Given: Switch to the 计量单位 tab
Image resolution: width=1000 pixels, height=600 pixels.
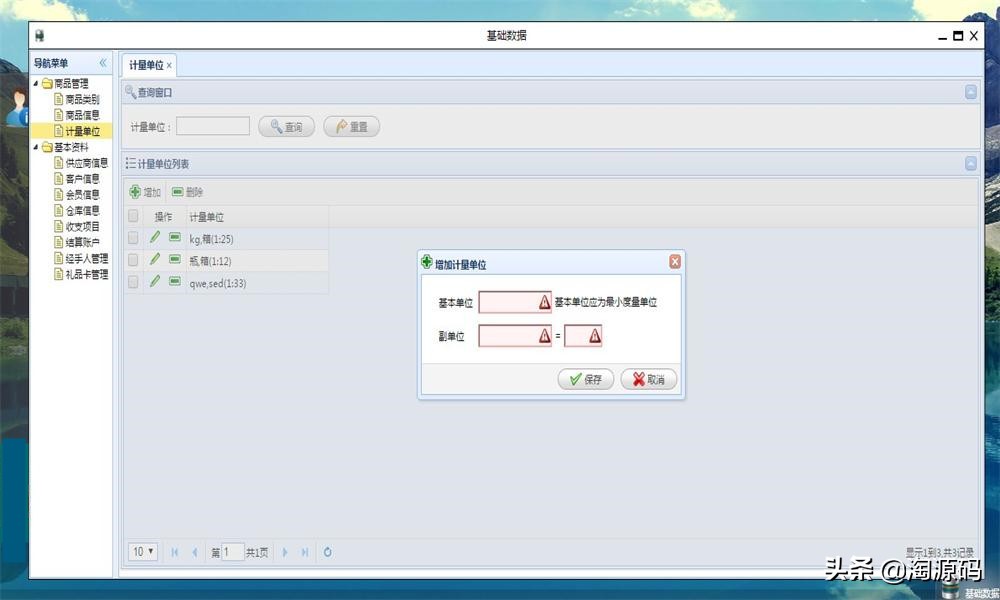Looking at the screenshot, I should [148, 63].
